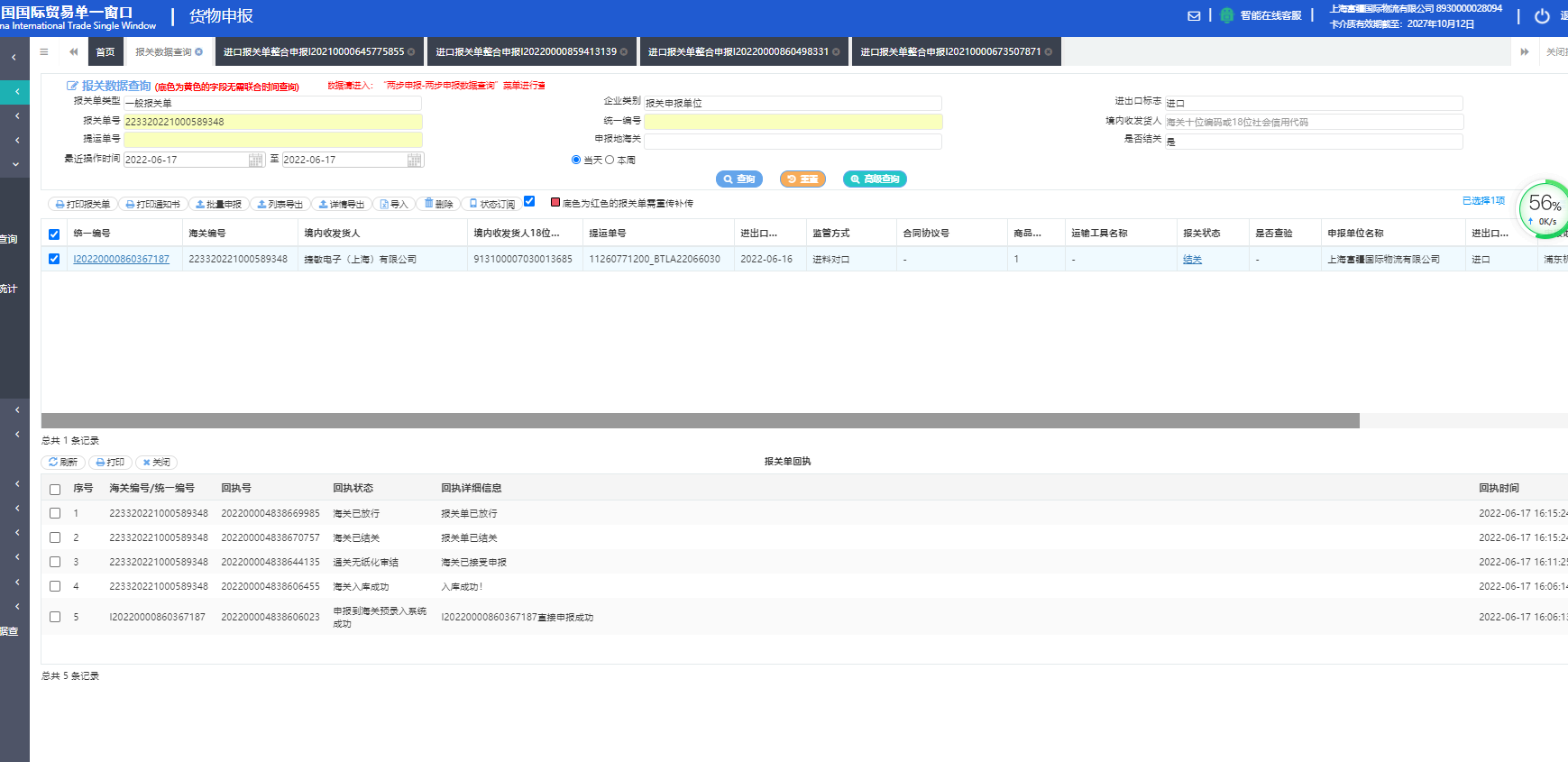
Task: Close tab ending I20220000859413139 via x icon
Action: [624, 51]
